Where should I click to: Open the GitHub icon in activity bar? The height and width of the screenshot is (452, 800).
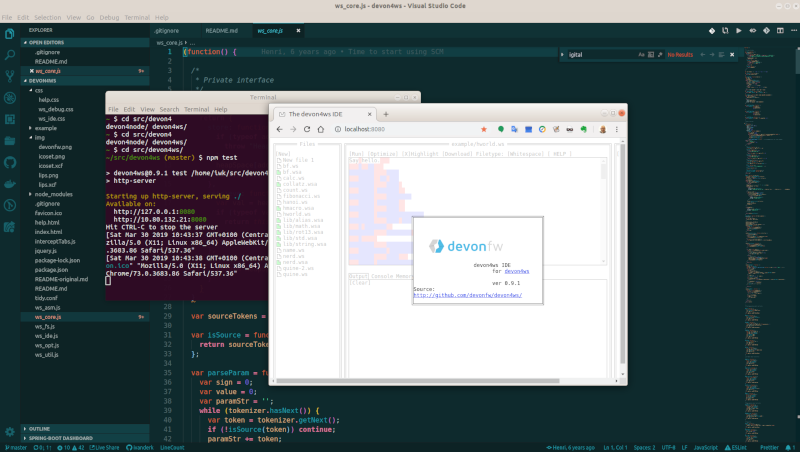(x=10, y=163)
